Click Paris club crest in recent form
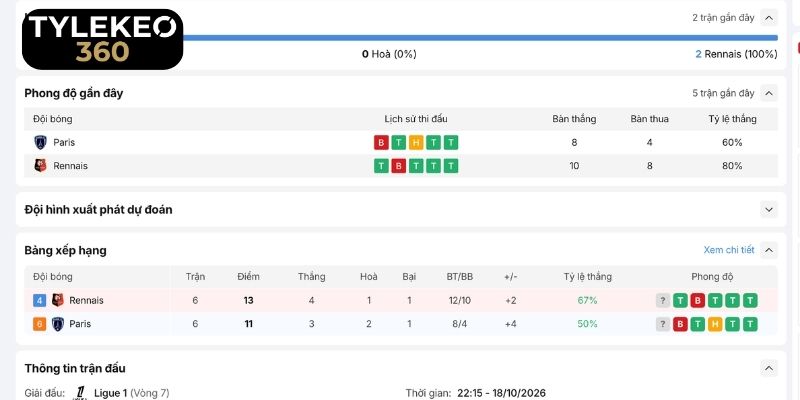The width and height of the screenshot is (800, 400). tap(40, 142)
